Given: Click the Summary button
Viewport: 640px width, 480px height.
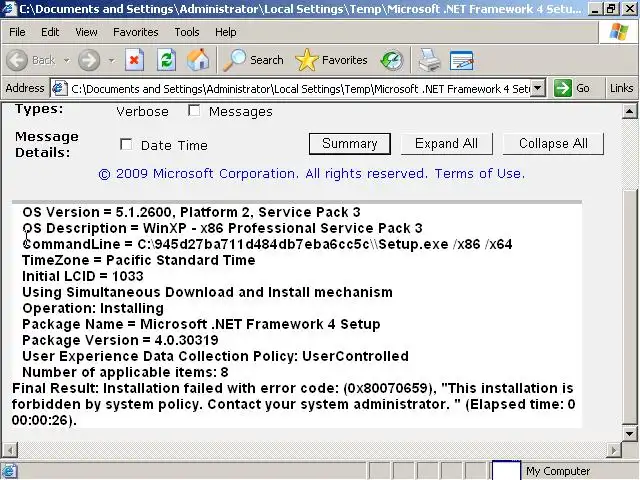Looking at the screenshot, I should click(x=349, y=144).
